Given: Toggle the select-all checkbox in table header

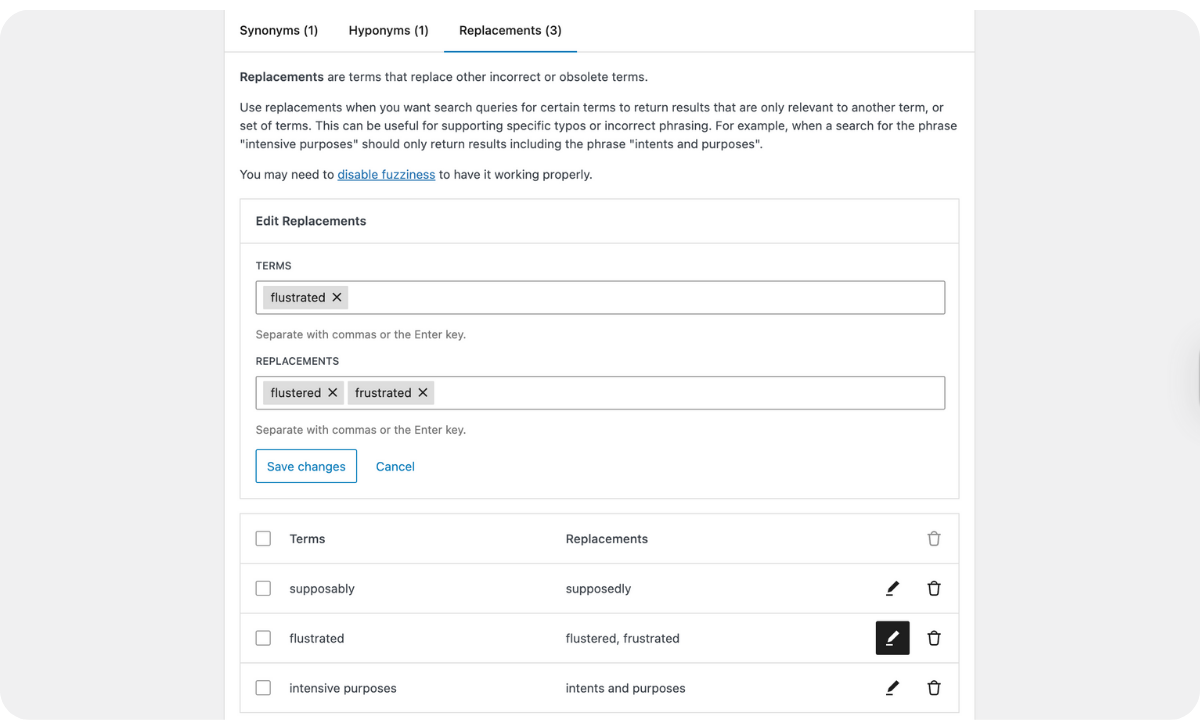Looking at the screenshot, I should (x=263, y=539).
